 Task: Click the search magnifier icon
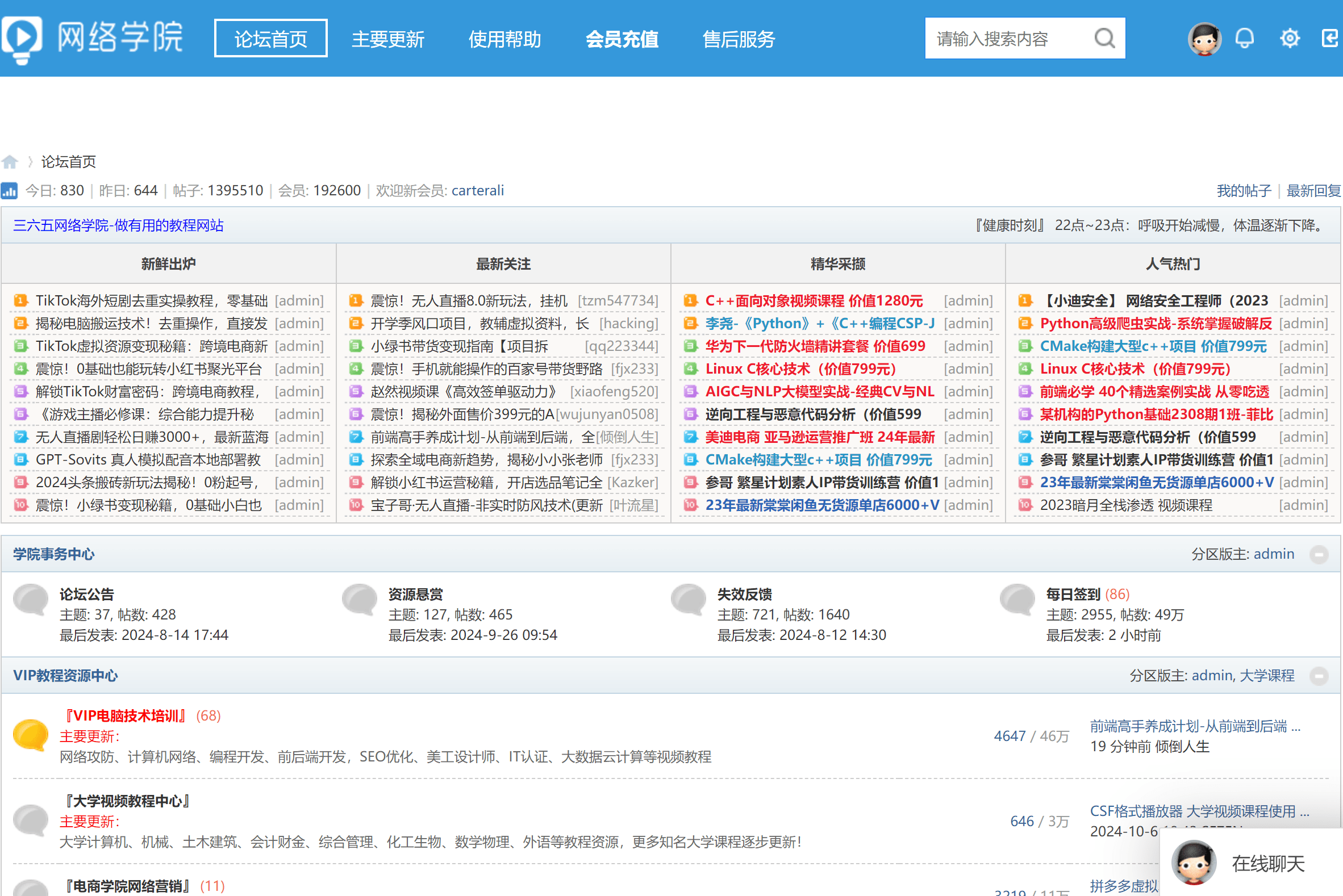coord(1104,39)
